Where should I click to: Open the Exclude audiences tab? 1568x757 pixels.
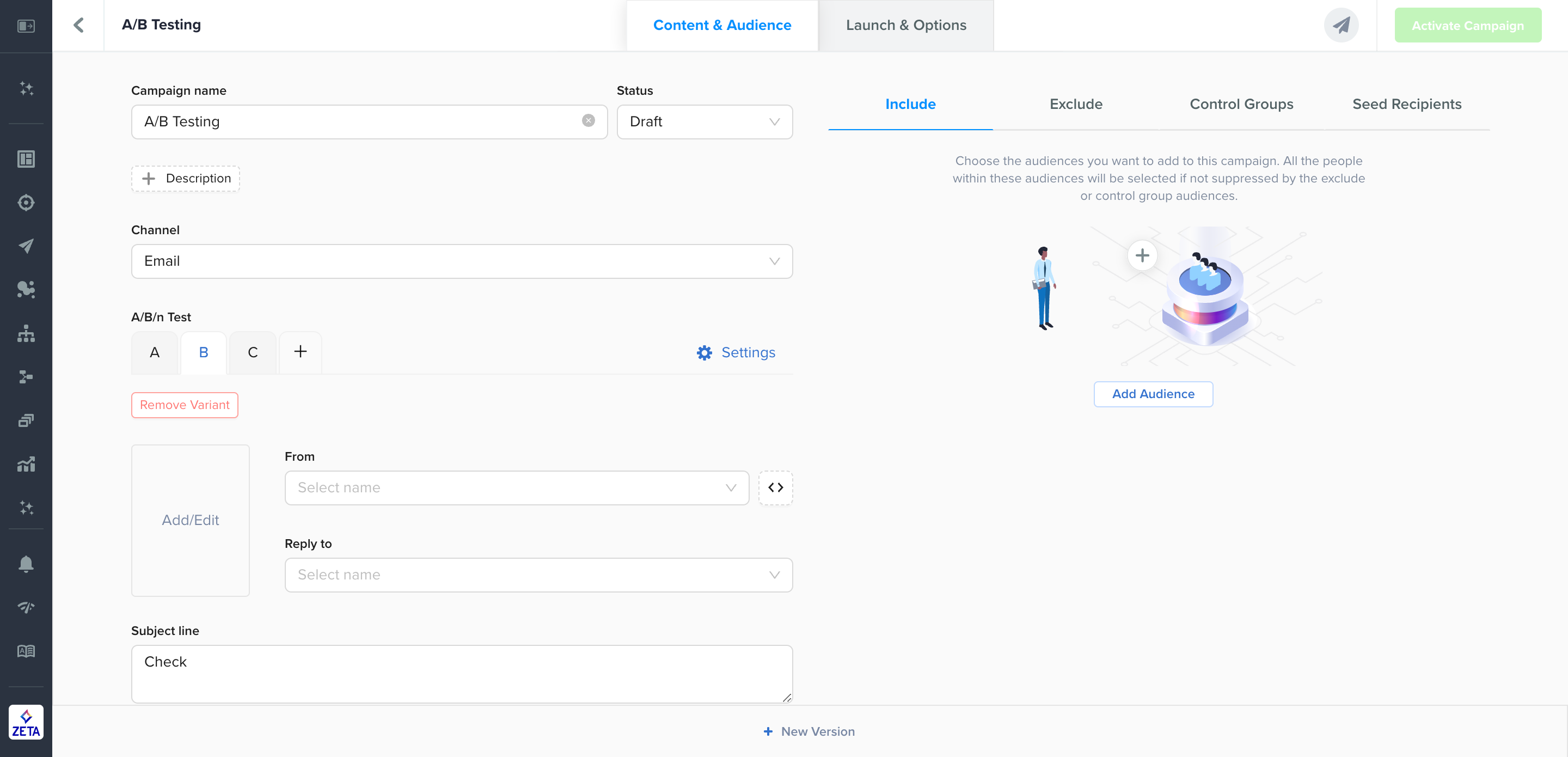[x=1076, y=104]
